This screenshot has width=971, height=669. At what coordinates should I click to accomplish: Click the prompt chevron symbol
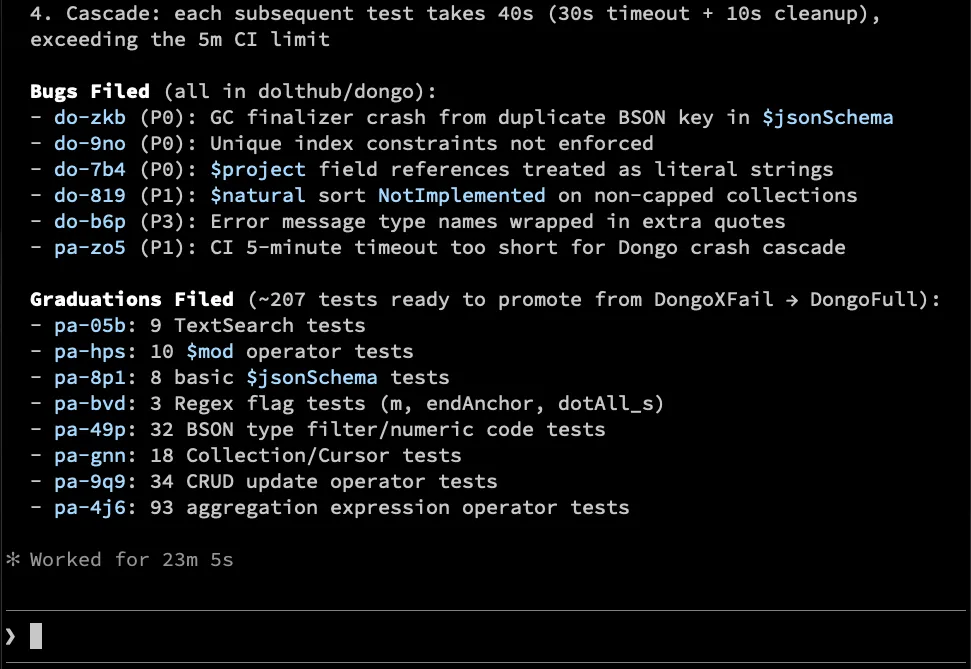click(x=10, y=636)
